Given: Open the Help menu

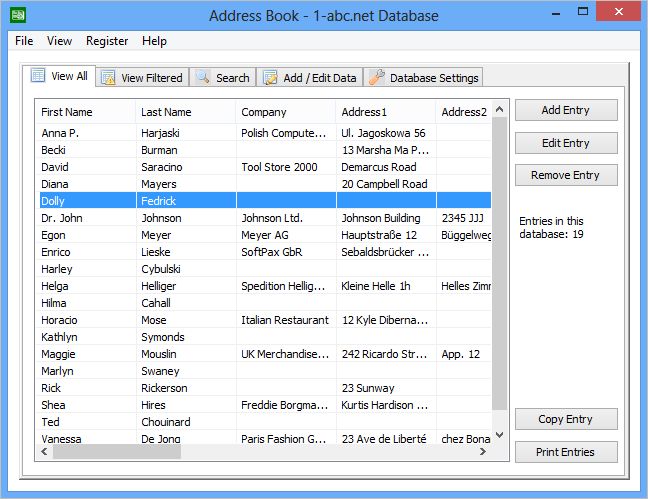Looking at the screenshot, I should (x=154, y=41).
